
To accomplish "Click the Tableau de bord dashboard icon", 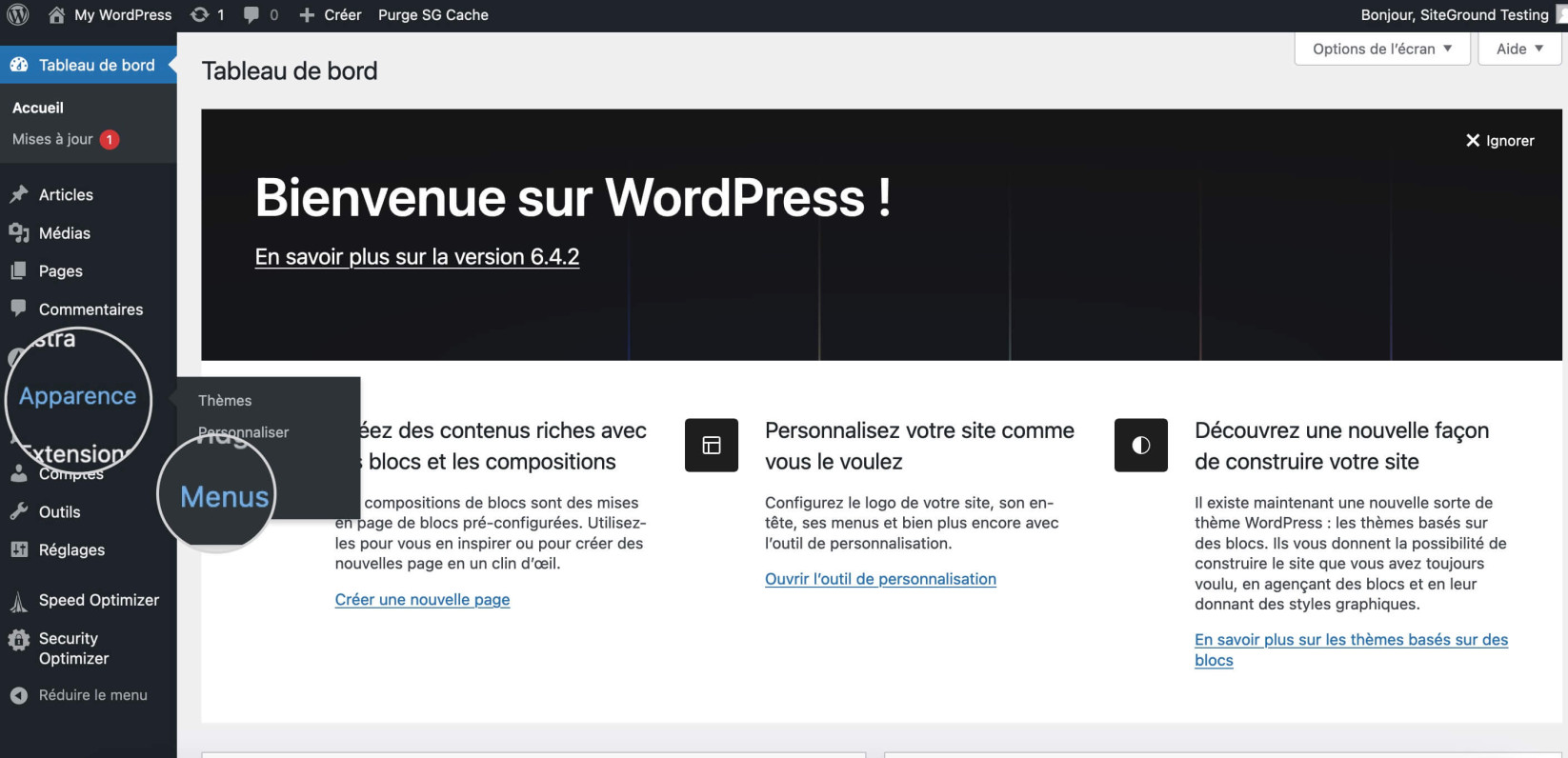I will 19,65.
